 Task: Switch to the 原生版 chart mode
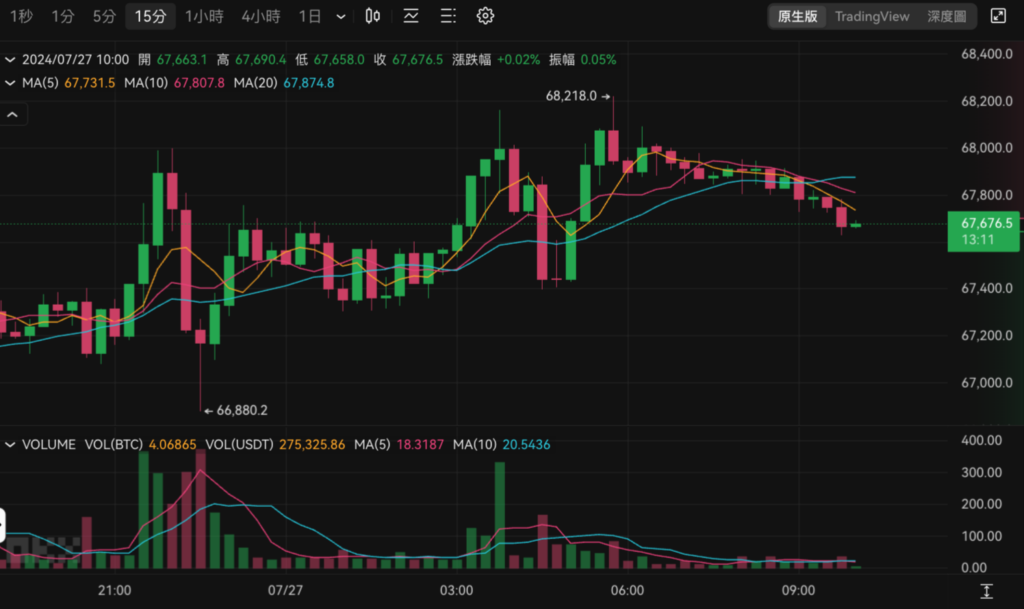pyautogui.click(x=797, y=16)
